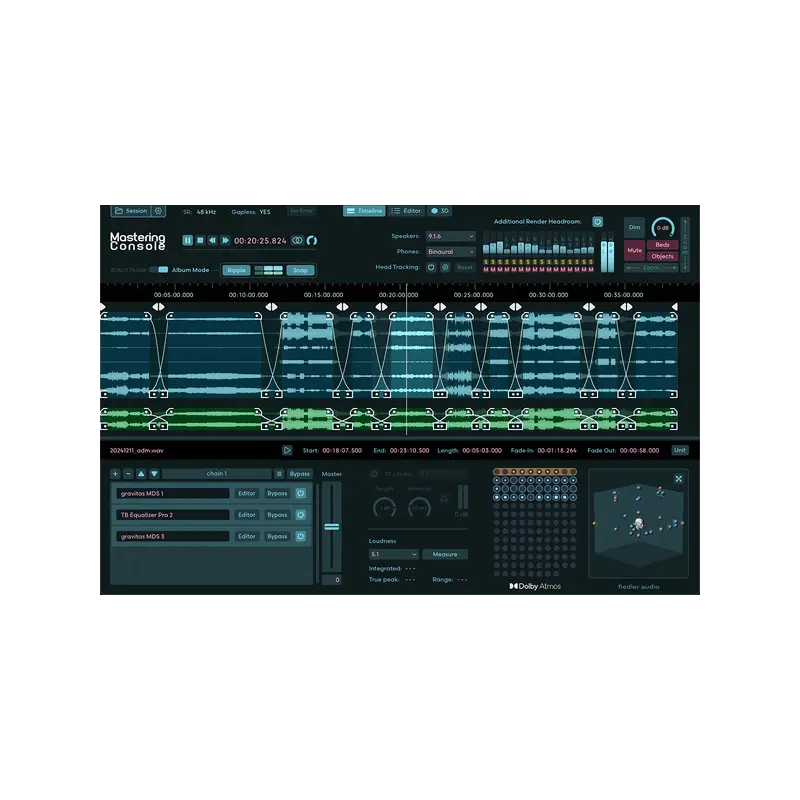Viewport: 800px width, 800px height.
Task: Click the play icon beside 20241211_adm.wav
Action: coord(287,450)
